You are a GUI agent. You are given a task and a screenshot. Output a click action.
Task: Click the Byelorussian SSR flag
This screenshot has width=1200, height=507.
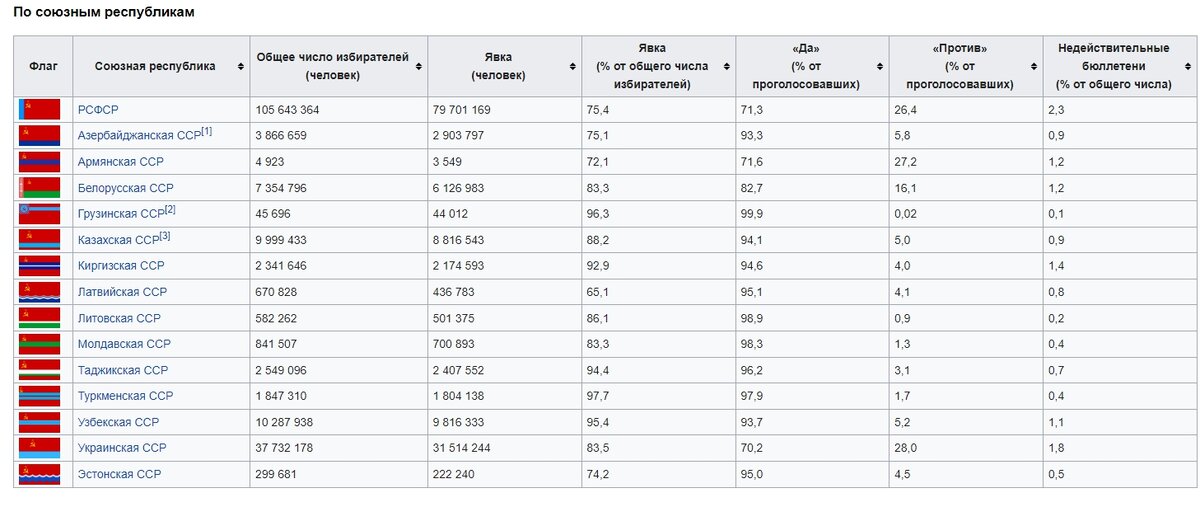pos(40,188)
